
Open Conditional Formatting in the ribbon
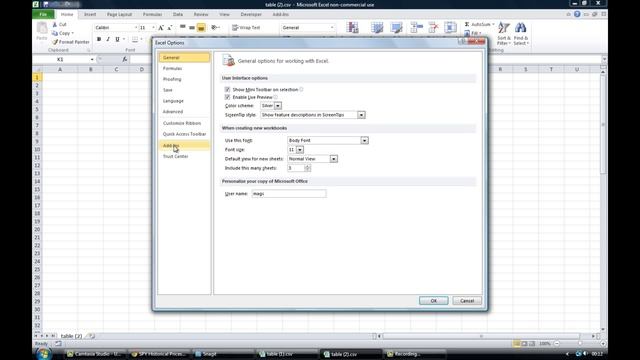(352, 27)
